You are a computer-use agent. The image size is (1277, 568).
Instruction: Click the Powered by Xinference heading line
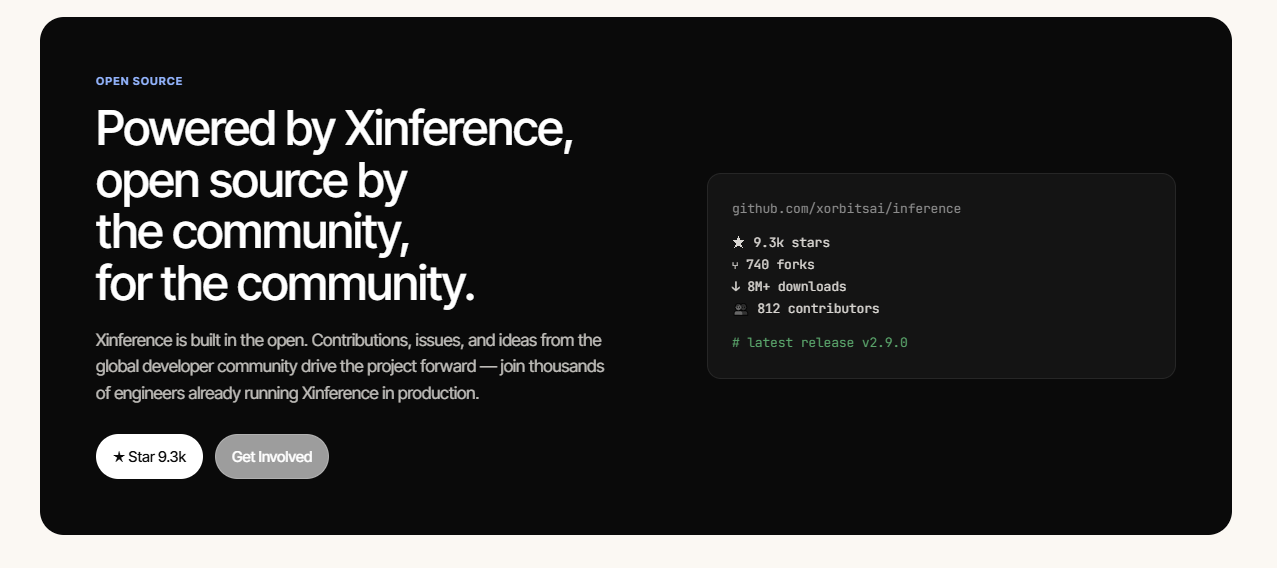334,129
